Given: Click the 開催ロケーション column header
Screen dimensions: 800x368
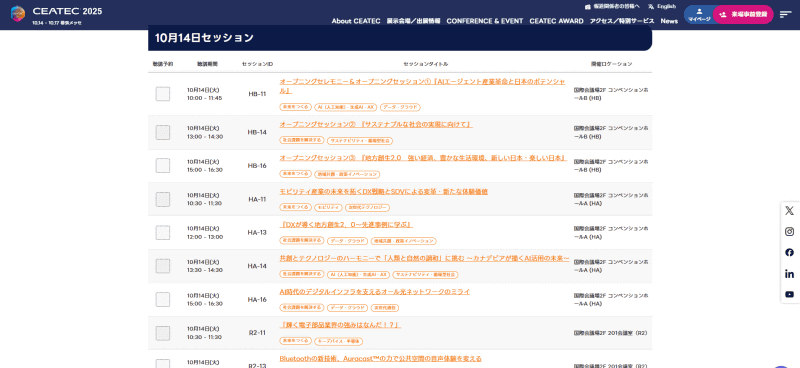Looking at the screenshot, I should tap(611, 64).
